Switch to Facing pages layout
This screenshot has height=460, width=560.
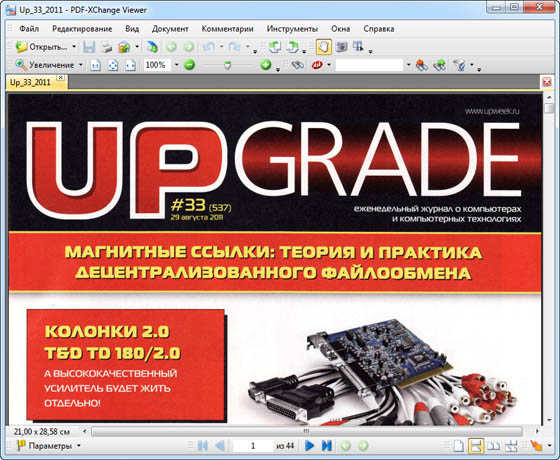pos(494,446)
